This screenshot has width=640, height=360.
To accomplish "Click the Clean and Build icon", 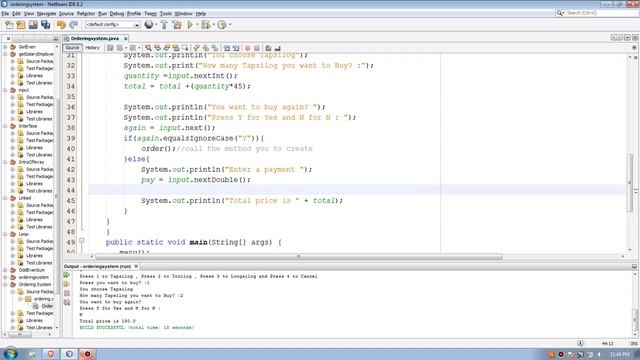I will tap(177, 25).
